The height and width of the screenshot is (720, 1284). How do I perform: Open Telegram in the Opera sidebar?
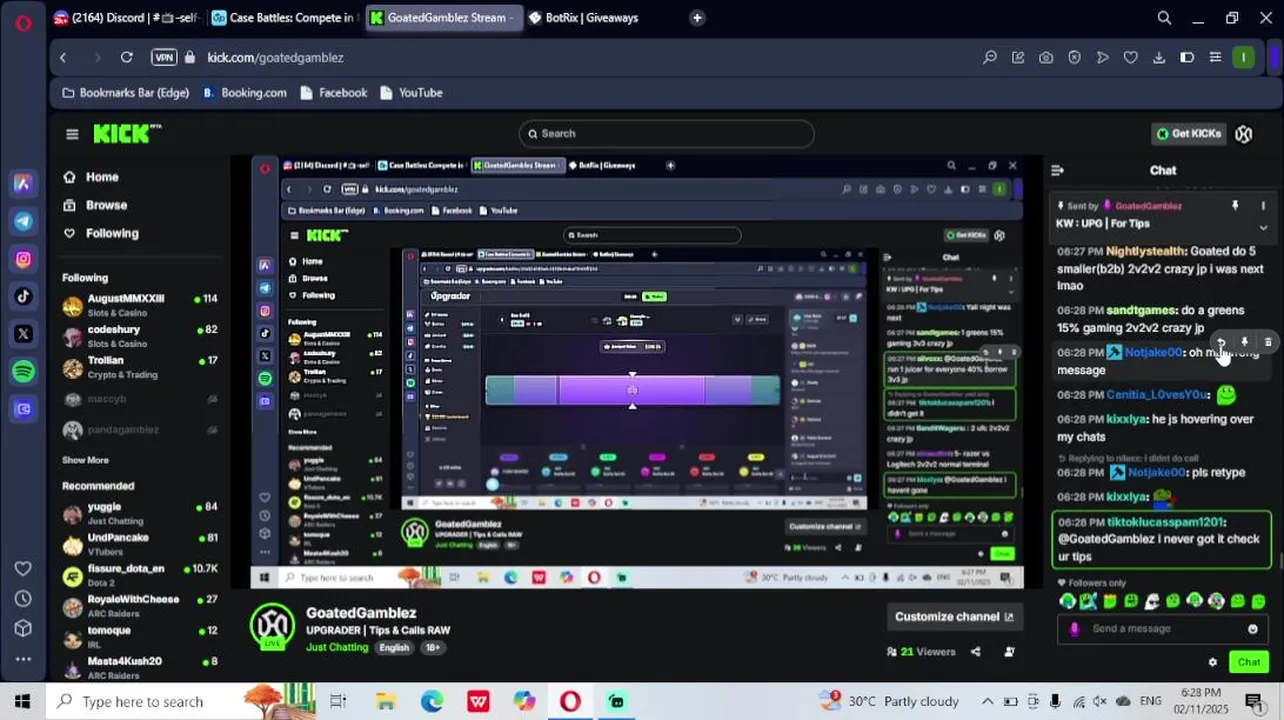[23, 221]
